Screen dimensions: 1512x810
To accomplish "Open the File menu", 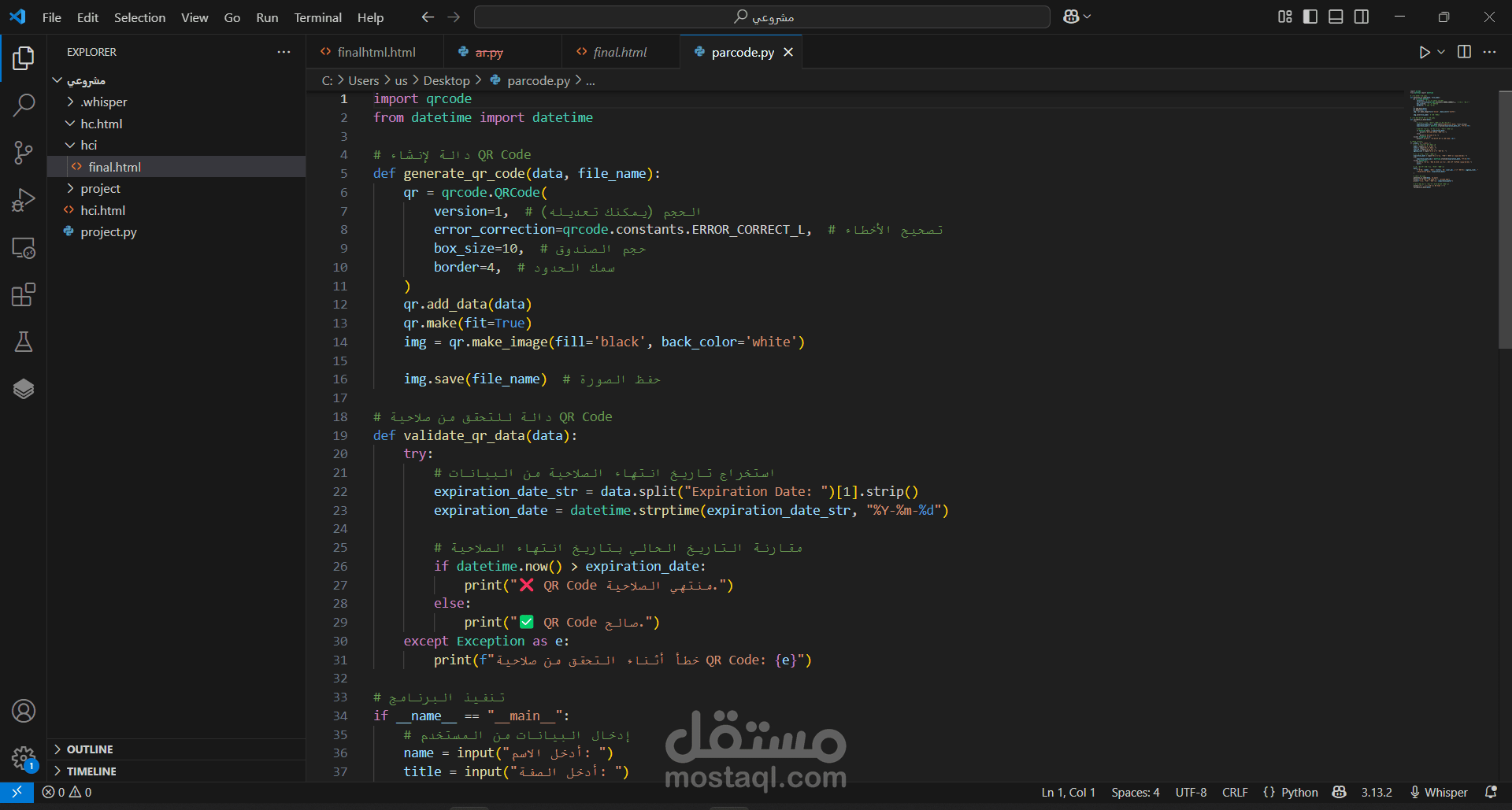I will point(52,17).
